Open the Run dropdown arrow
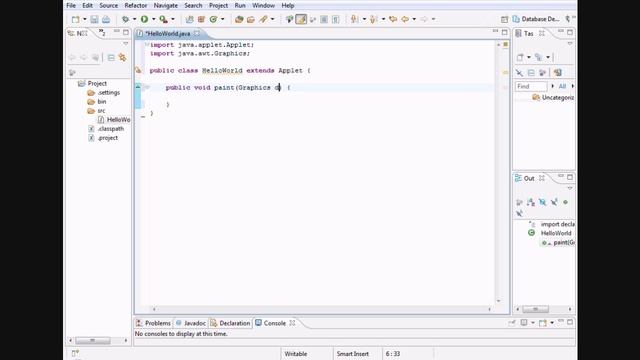 pos(153,19)
